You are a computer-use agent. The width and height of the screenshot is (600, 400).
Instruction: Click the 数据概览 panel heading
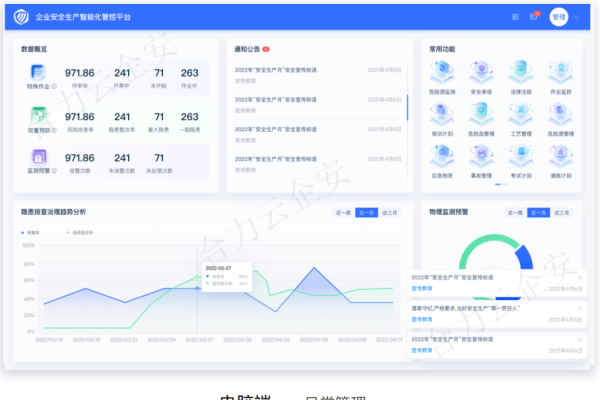click(34, 49)
